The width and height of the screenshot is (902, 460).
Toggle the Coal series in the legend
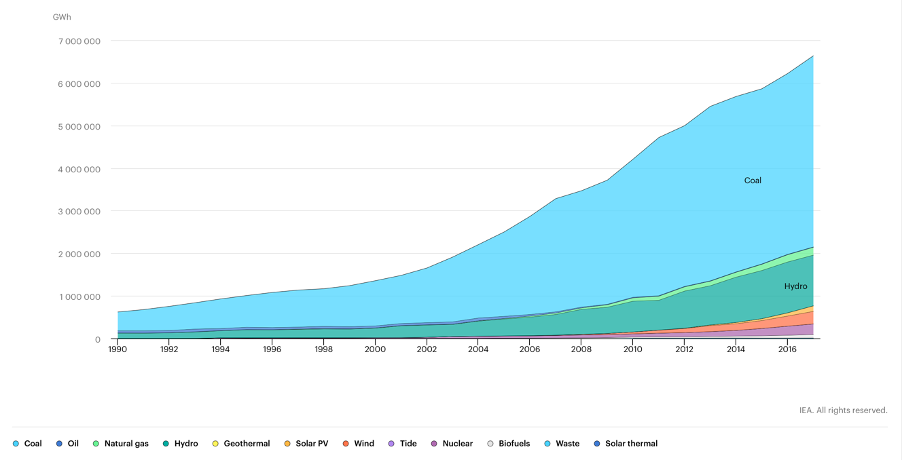[x=28, y=443]
